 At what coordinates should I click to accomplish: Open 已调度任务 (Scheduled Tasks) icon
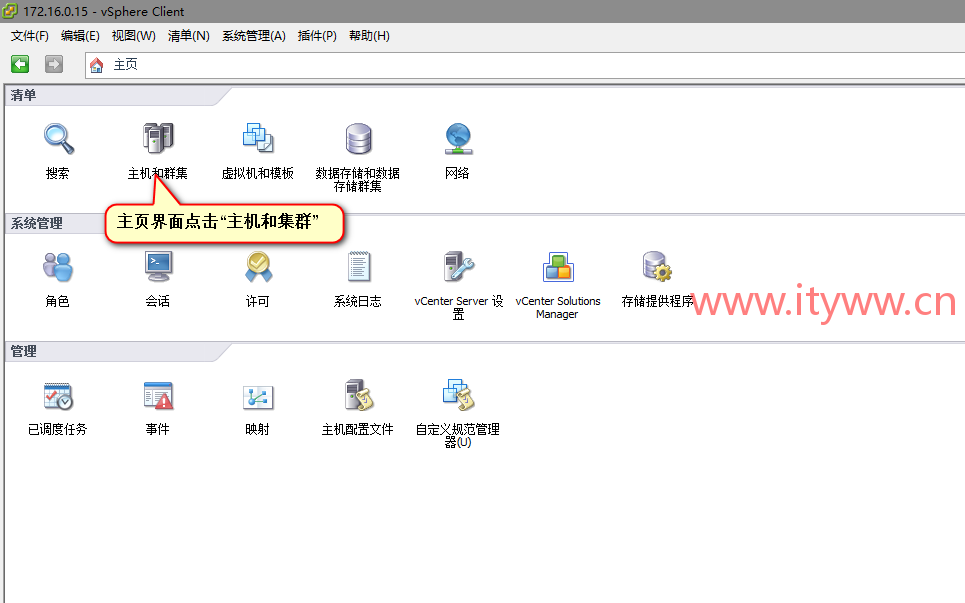pos(58,396)
